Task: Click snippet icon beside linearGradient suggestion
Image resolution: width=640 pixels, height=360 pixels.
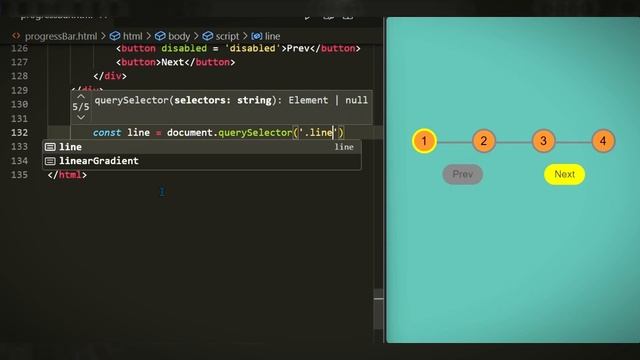Action: (x=50, y=161)
